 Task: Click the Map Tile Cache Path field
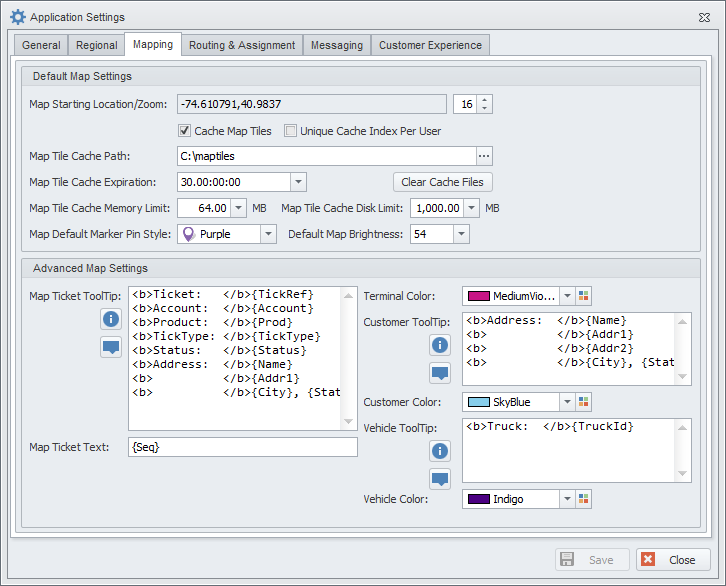click(x=326, y=156)
